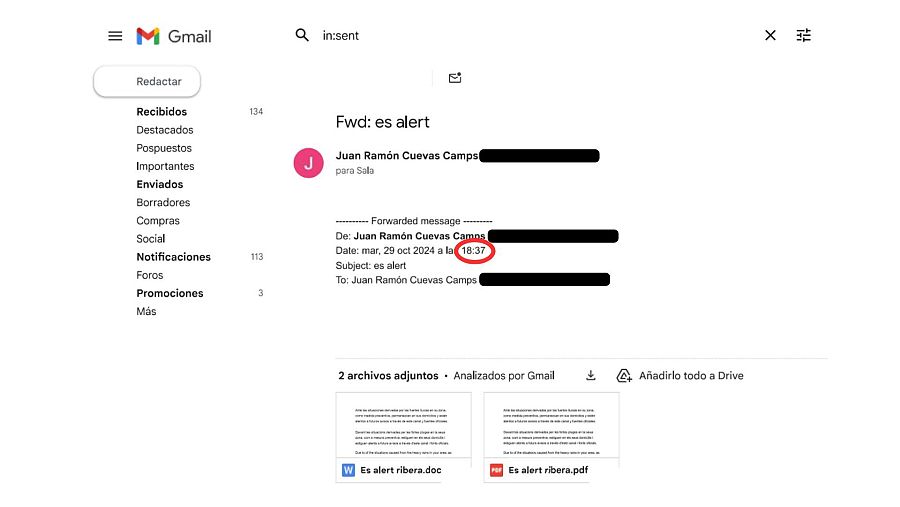Go to Enviados folder
This screenshot has height=507, width=900.
(159, 184)
